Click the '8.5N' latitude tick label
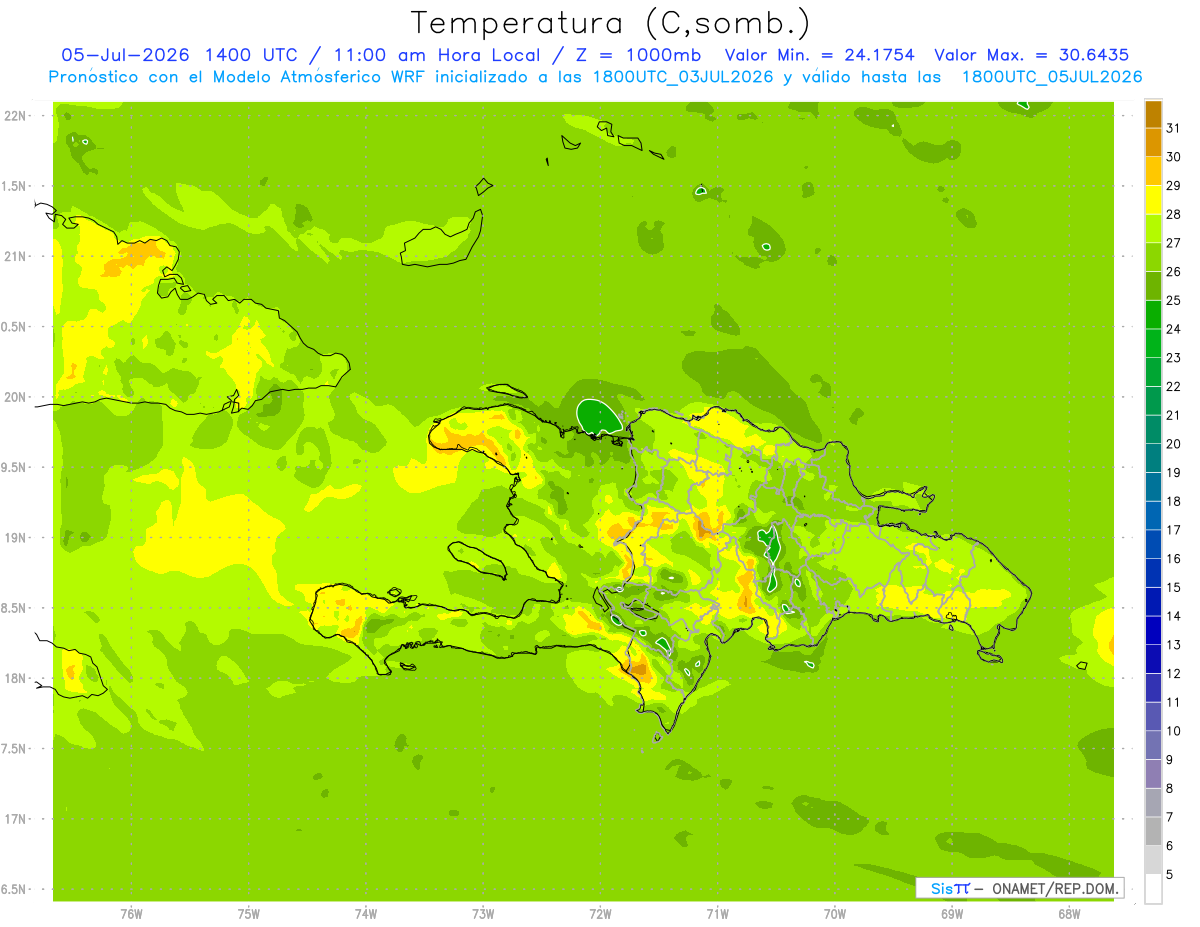Screen dimensions: 1200x927 pos(15,608)
